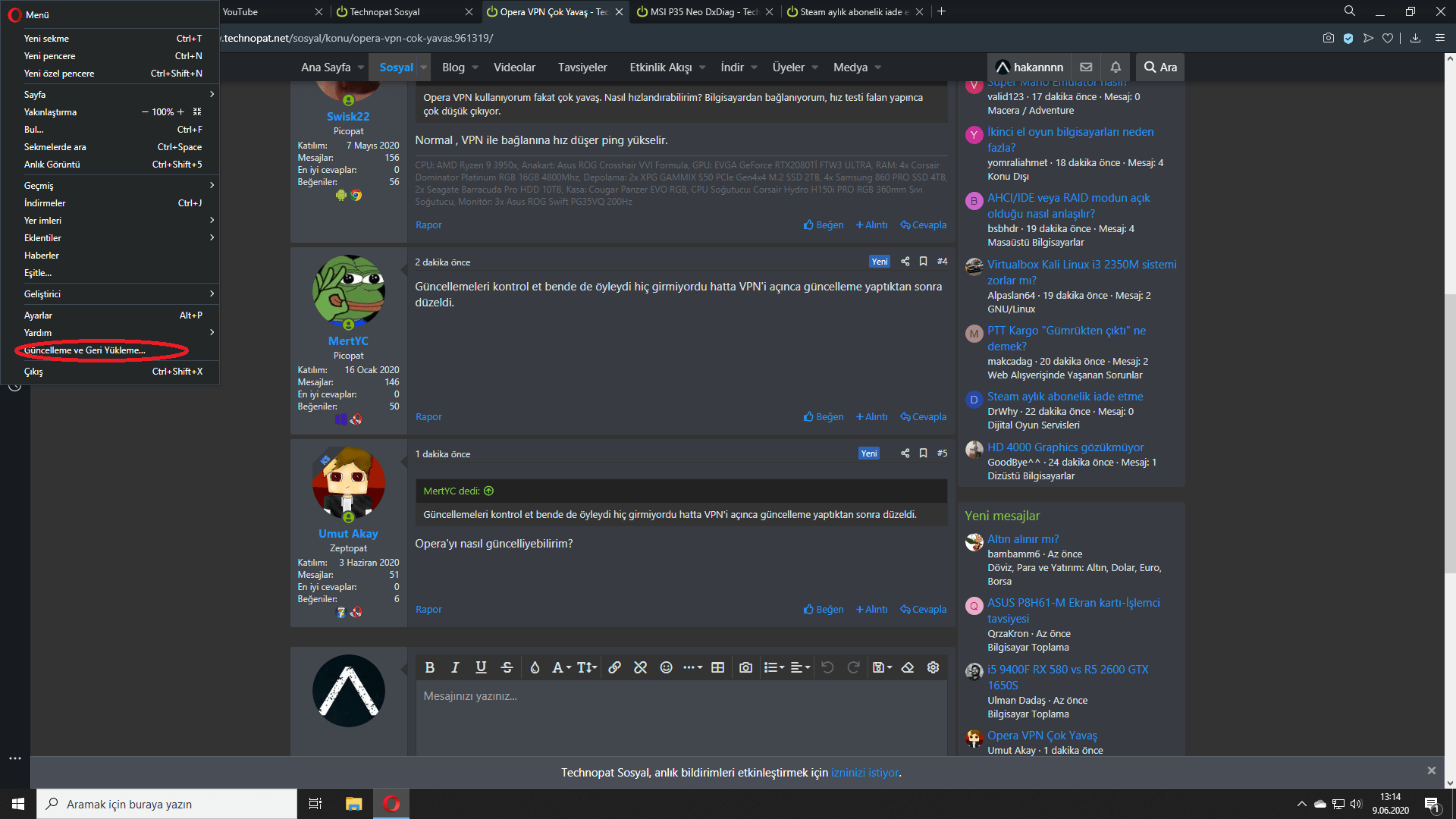The height and width of the screenshot is (819, 1456).
Task: Open Windows File Explorer from the taskbar
Action: [x=353, y=804]
